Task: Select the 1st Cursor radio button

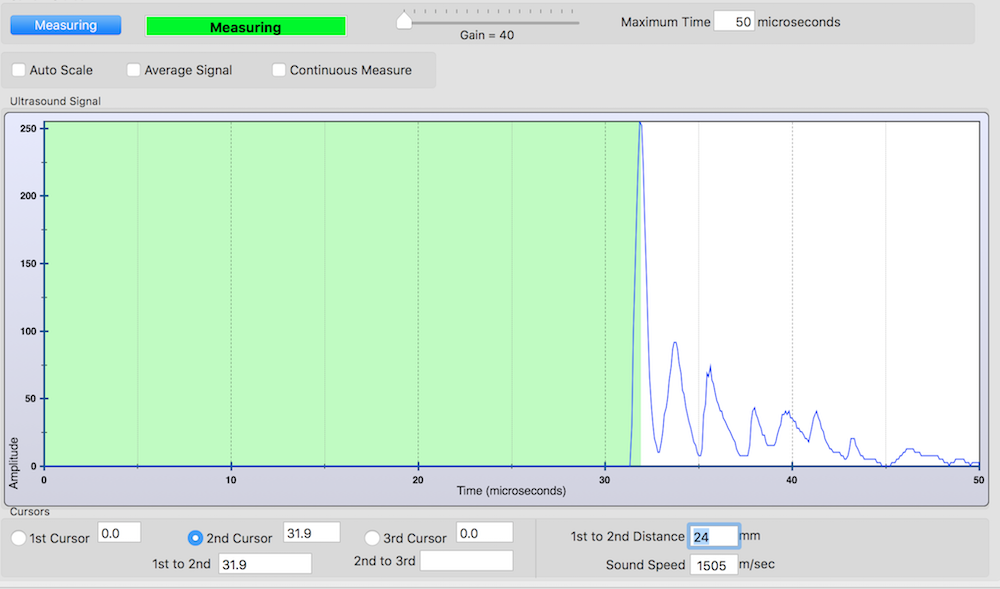Action: pyautogui.click(x=18, y=538)
